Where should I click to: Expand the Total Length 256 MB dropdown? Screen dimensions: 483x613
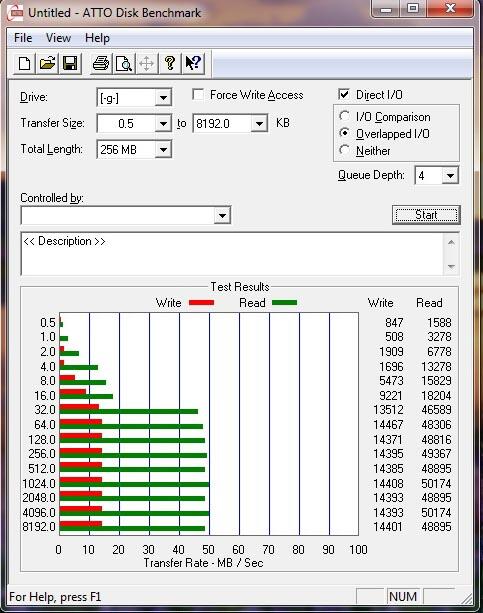point(163,150)
